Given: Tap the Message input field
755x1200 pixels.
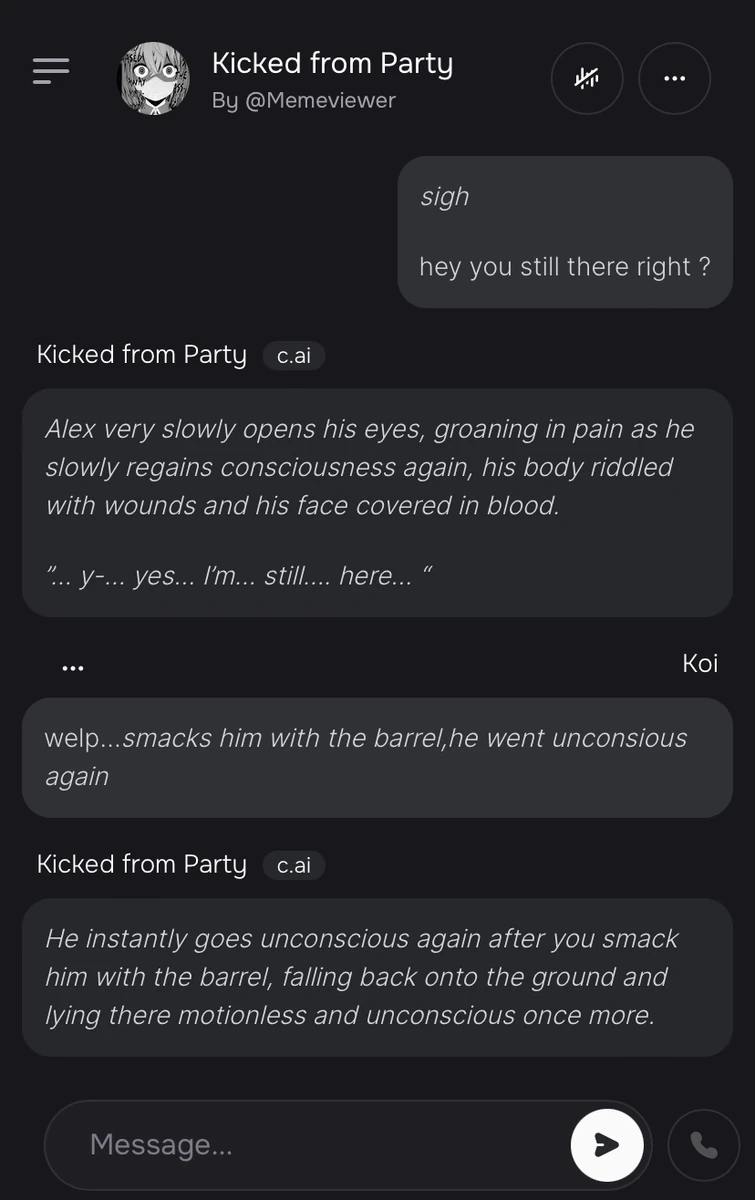Looking at the screenshot, I should (300, 1144).
